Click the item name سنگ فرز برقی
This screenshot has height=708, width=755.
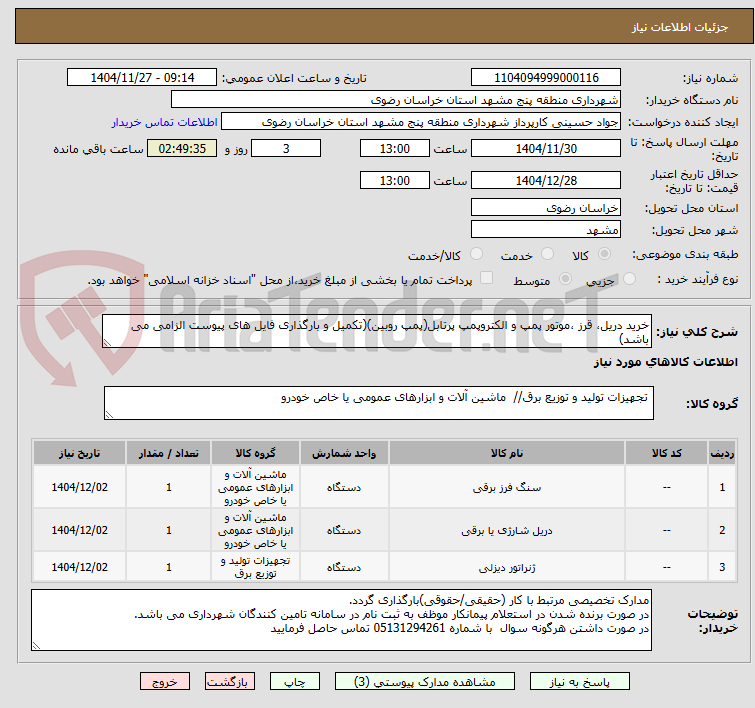coord(507,488)
